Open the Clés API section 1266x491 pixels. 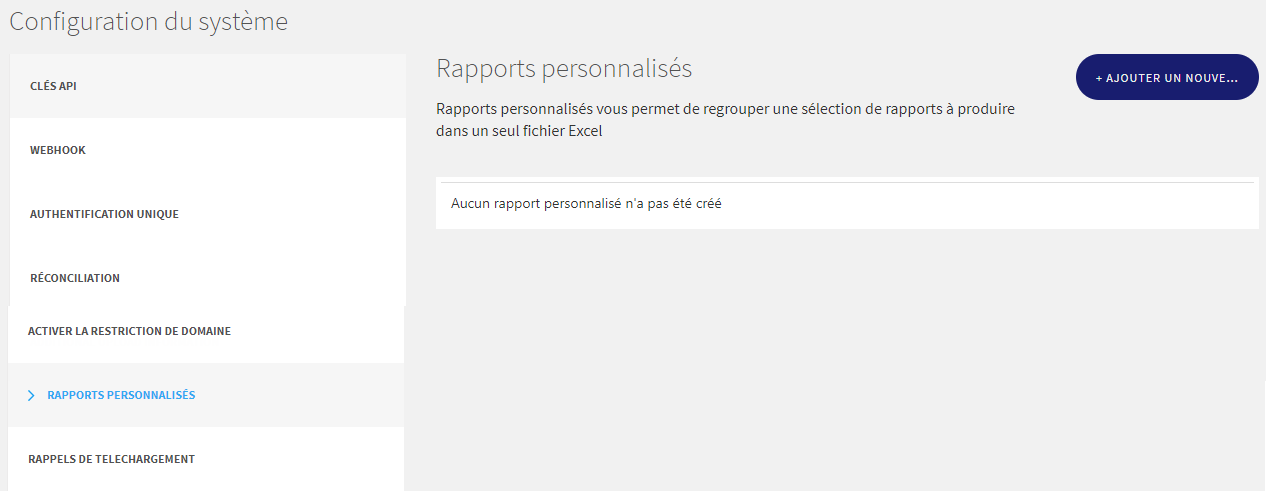coord(208,86)
